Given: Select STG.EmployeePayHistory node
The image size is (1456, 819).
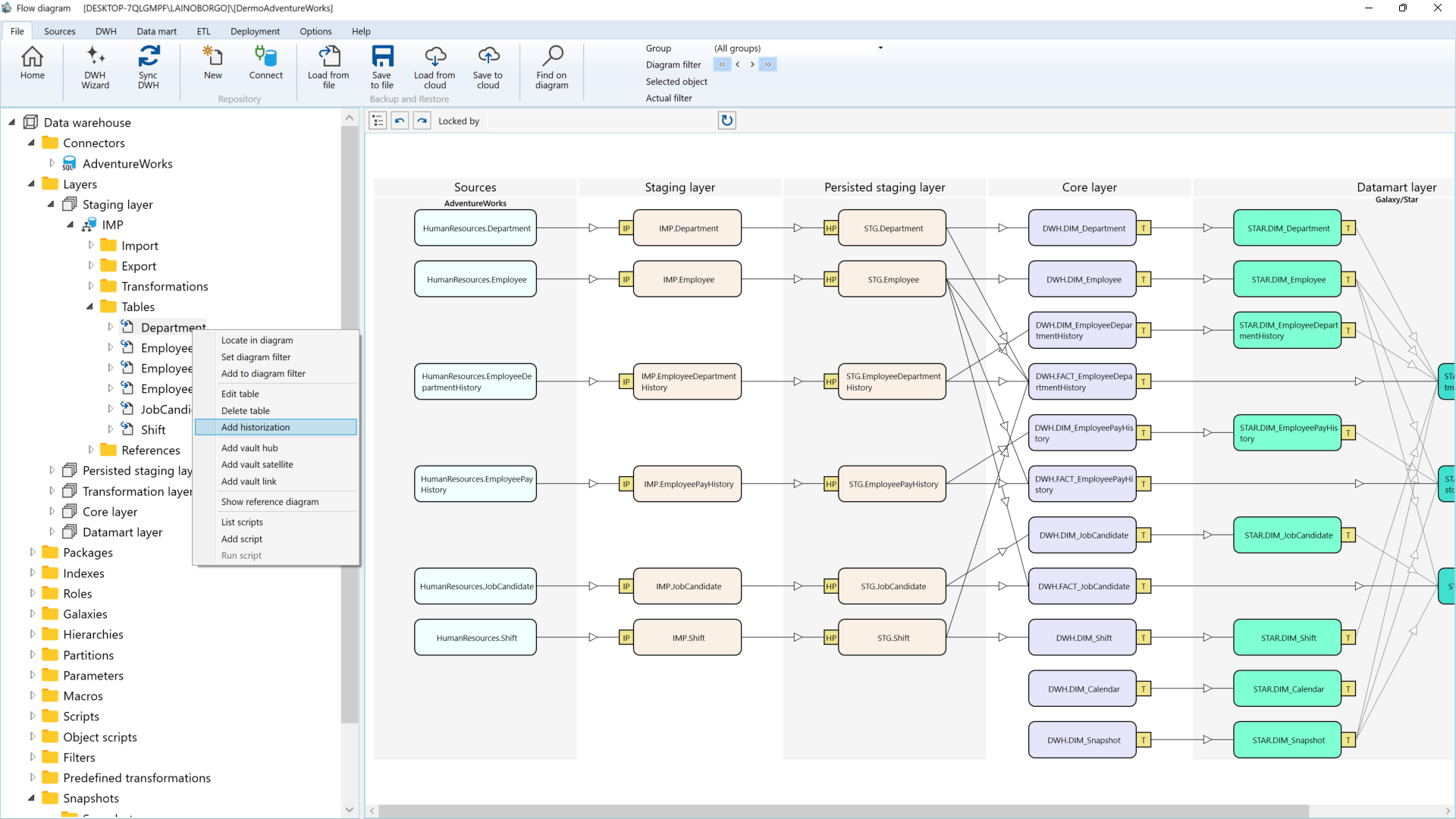Looking at the screenshot, I should (893, 484).
